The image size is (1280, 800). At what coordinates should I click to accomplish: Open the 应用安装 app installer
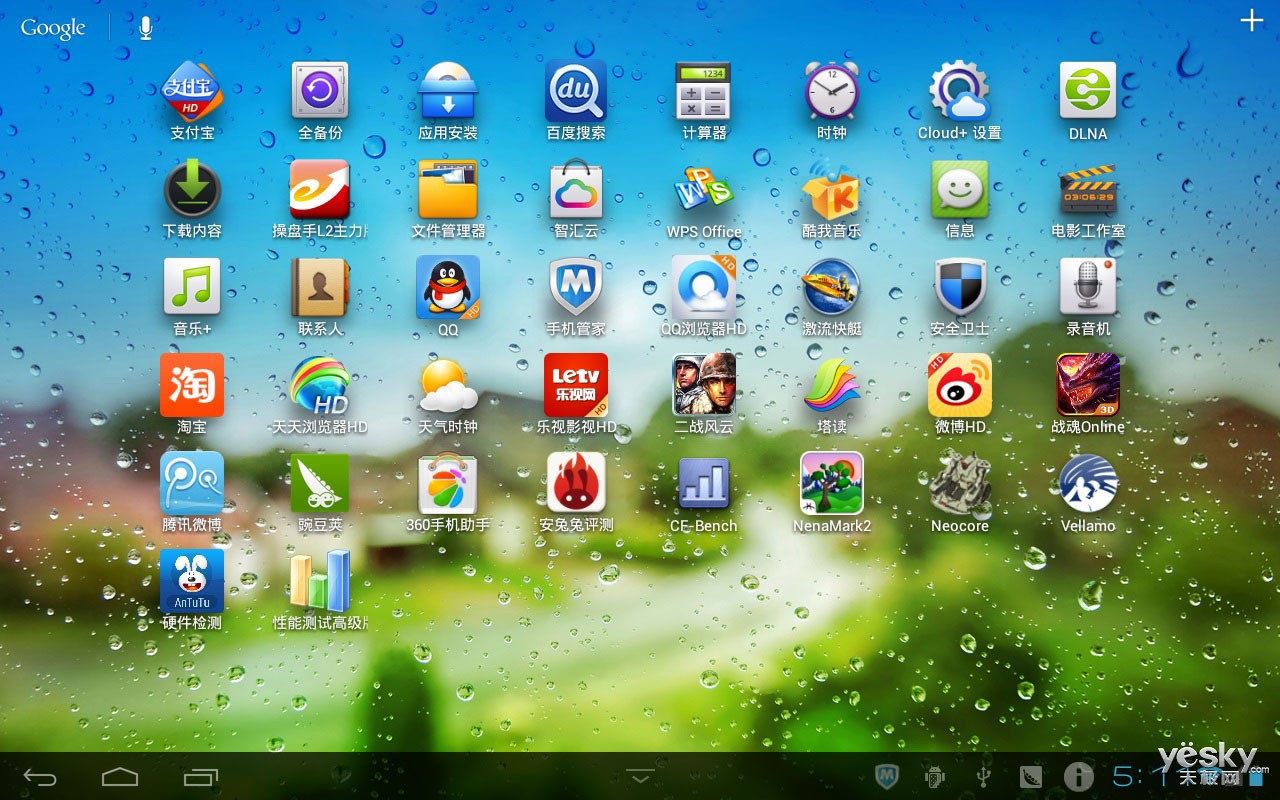point(448,91)
